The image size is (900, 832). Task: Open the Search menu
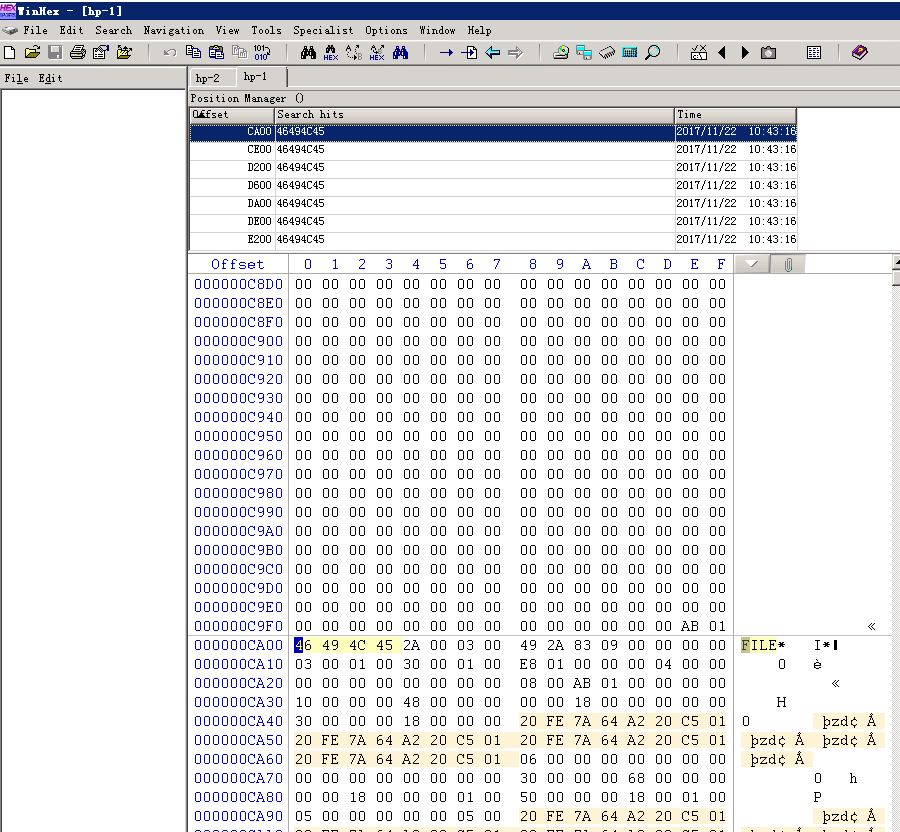113,30
